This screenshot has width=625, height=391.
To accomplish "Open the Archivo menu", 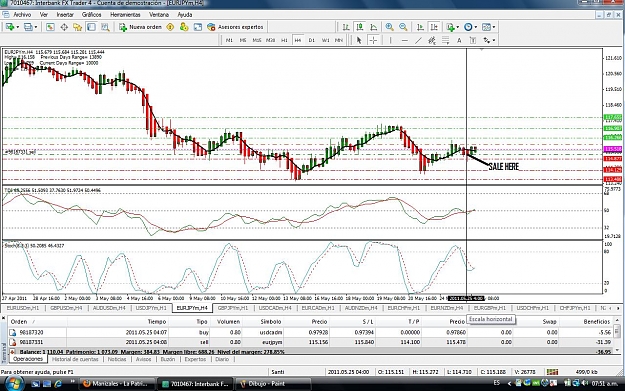I will point(22,15).
